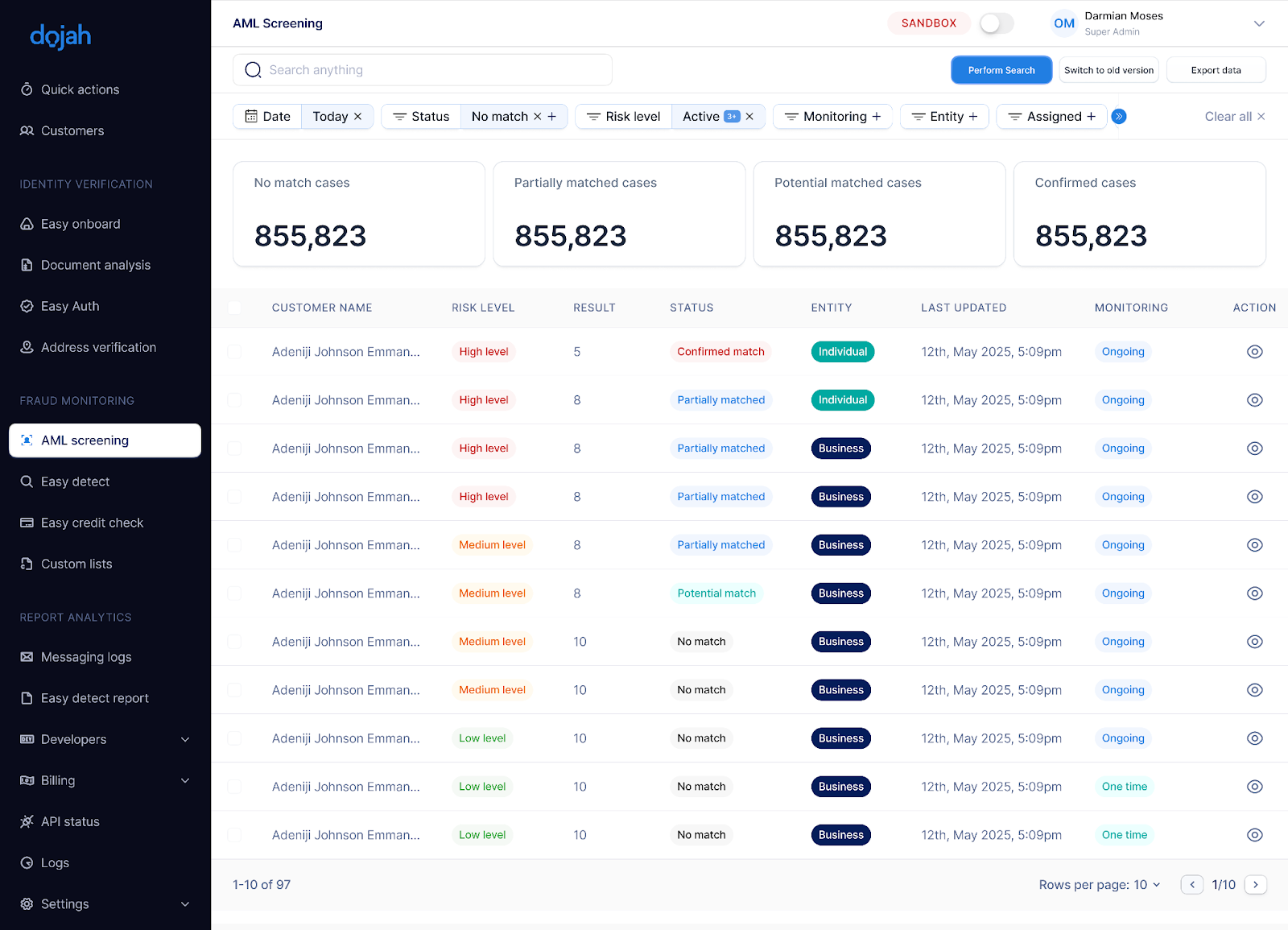Check the select-all checkbox in table header
This screenshot has width=1288, height=930.
(x=234, y=308)
